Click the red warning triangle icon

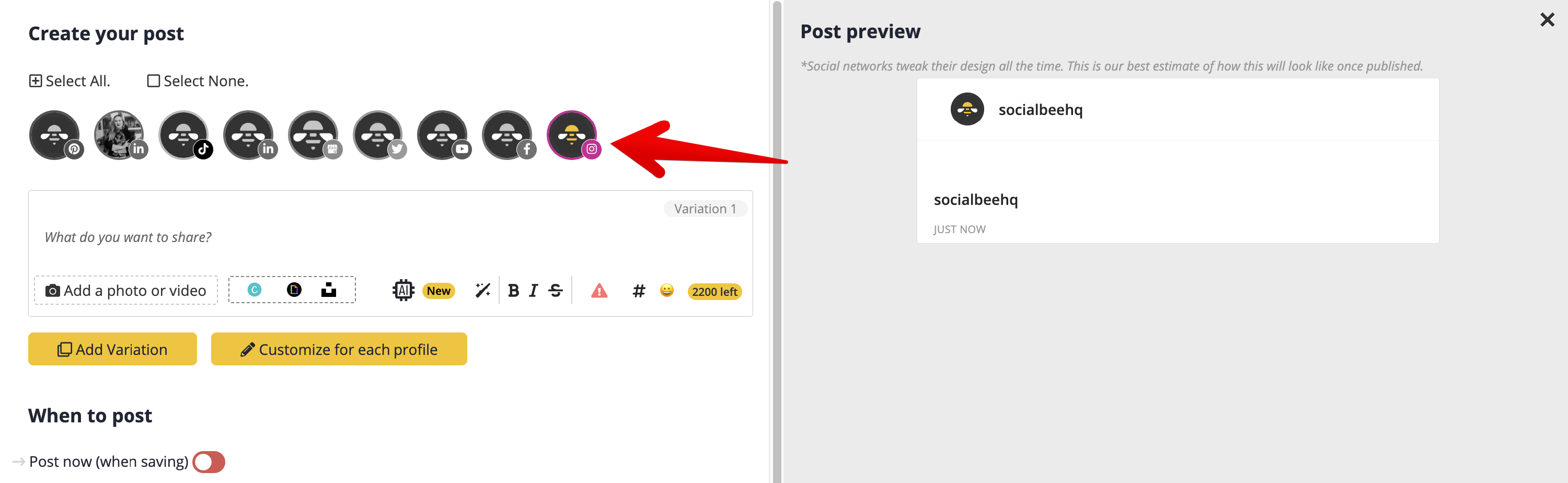pos(599,291)
